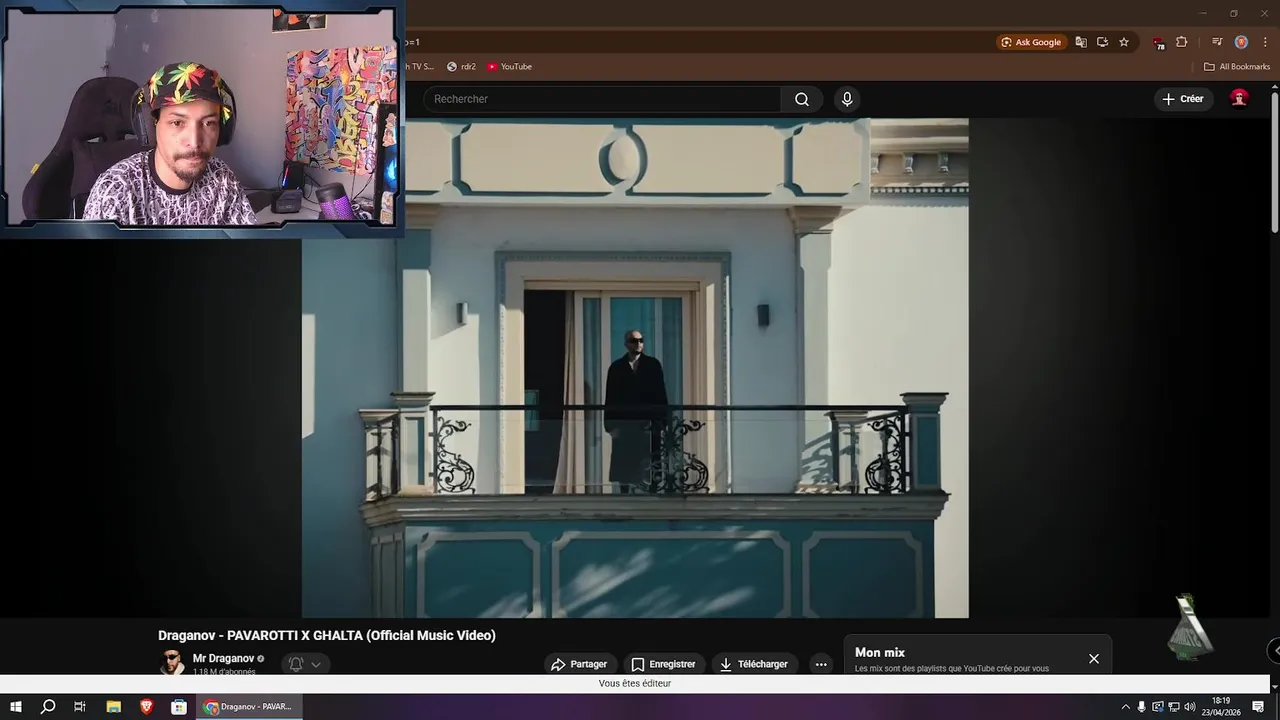Start voice search with the microphone icon
Viewport: 1280px width, 720px height.
847,99
